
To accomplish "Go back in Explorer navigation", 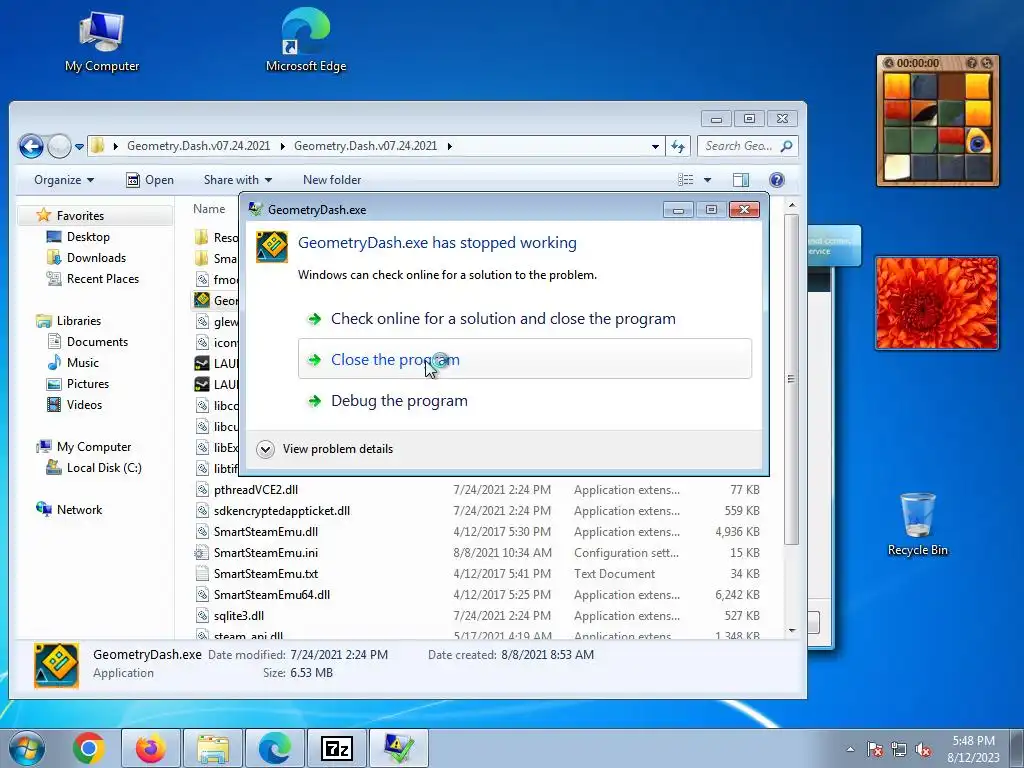I will (31, 146).
